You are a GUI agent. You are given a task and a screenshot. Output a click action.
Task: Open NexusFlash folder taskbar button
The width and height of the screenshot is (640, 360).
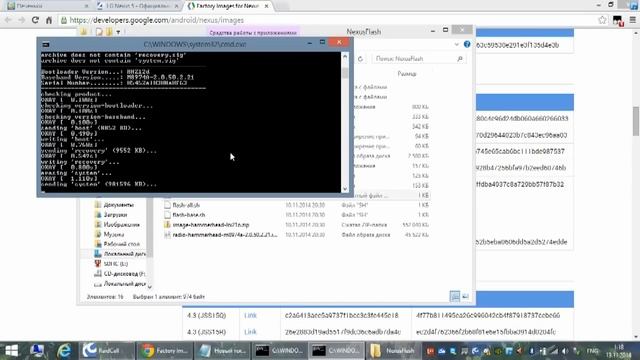[x=393, y=351]
